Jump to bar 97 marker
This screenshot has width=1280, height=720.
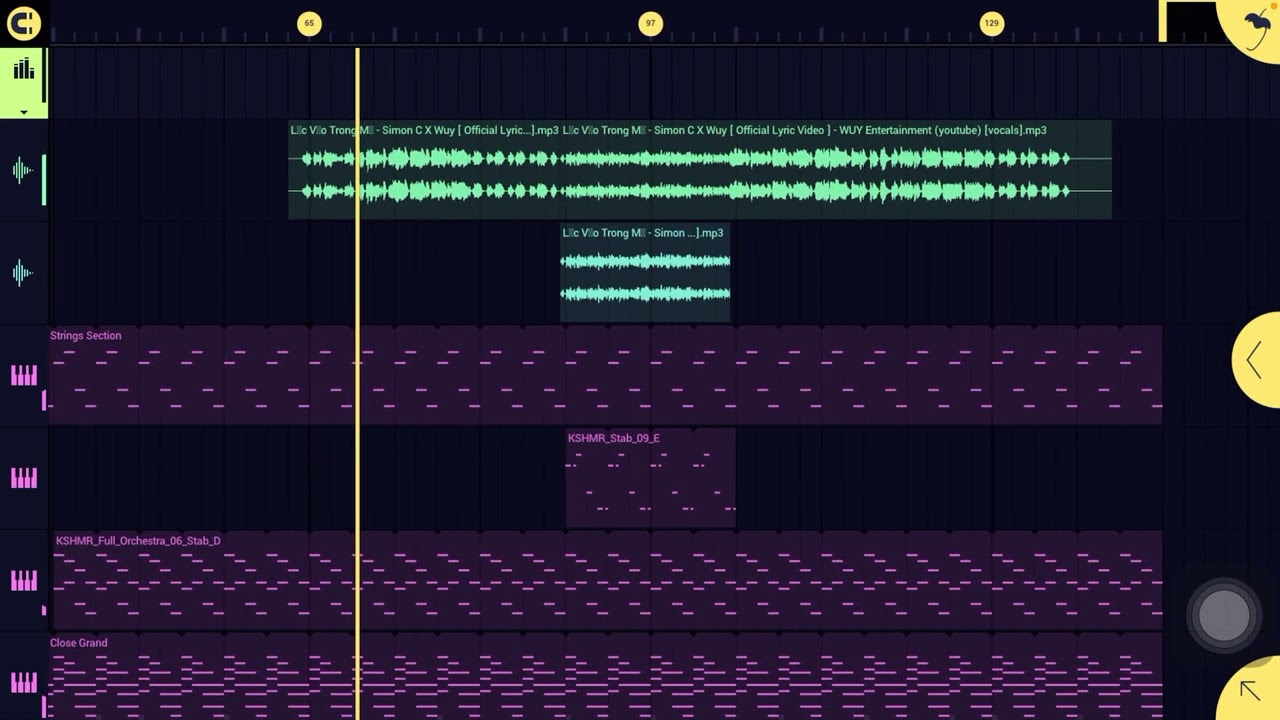click(x=650, y=23)
